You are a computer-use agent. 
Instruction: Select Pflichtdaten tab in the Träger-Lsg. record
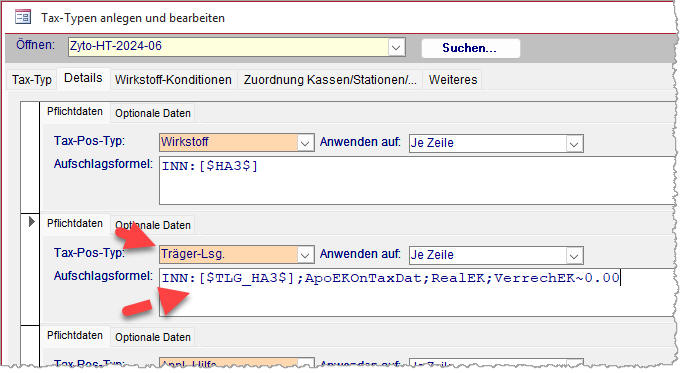pyautogui.click(x=75, y=223)
